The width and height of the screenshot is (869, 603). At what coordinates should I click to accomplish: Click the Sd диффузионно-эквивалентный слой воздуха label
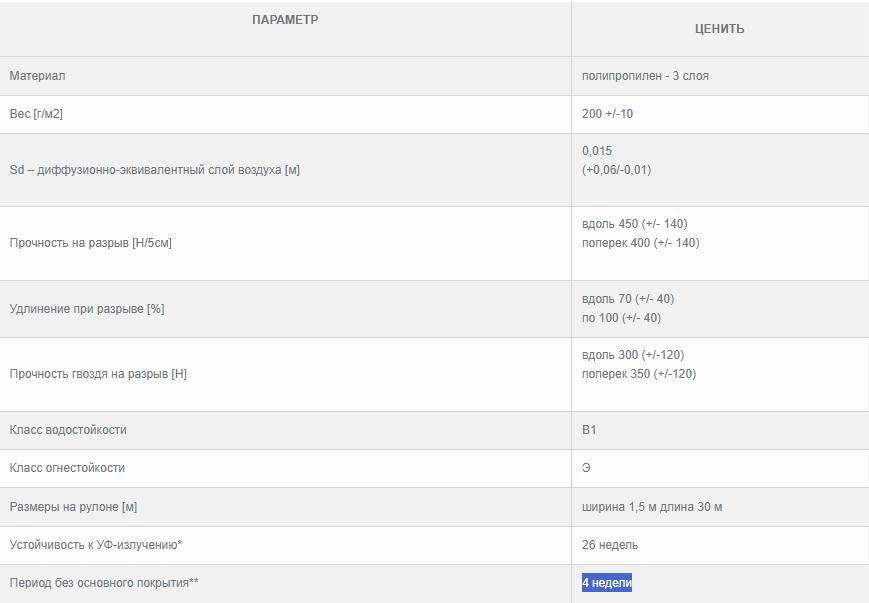point(154,170)
